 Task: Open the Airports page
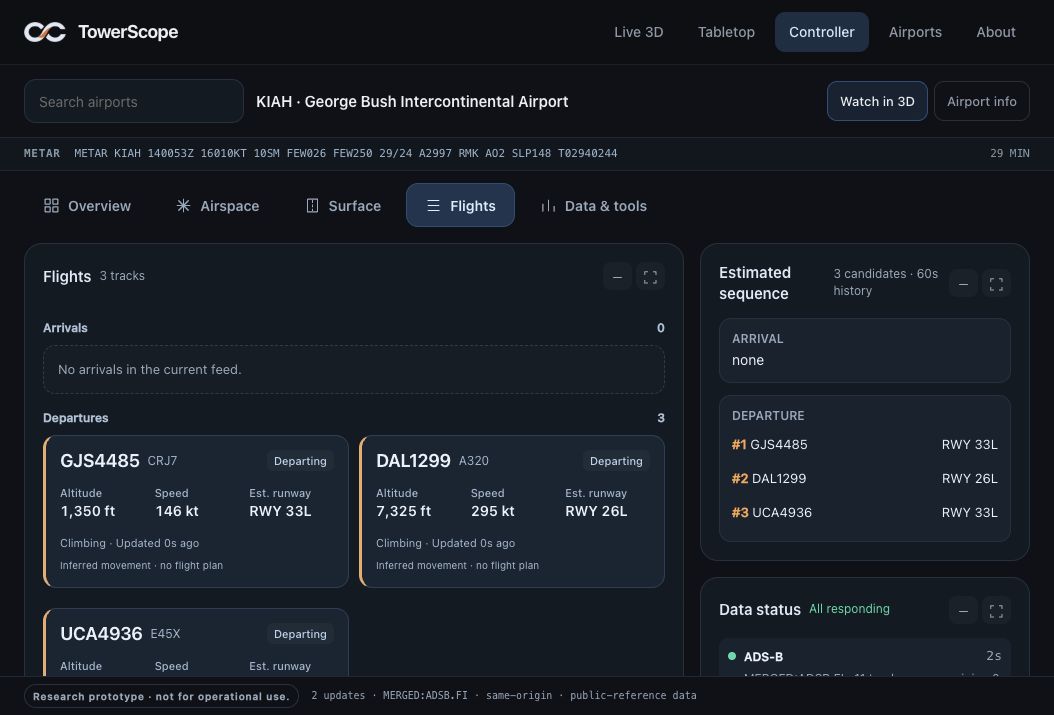point(915,32)
